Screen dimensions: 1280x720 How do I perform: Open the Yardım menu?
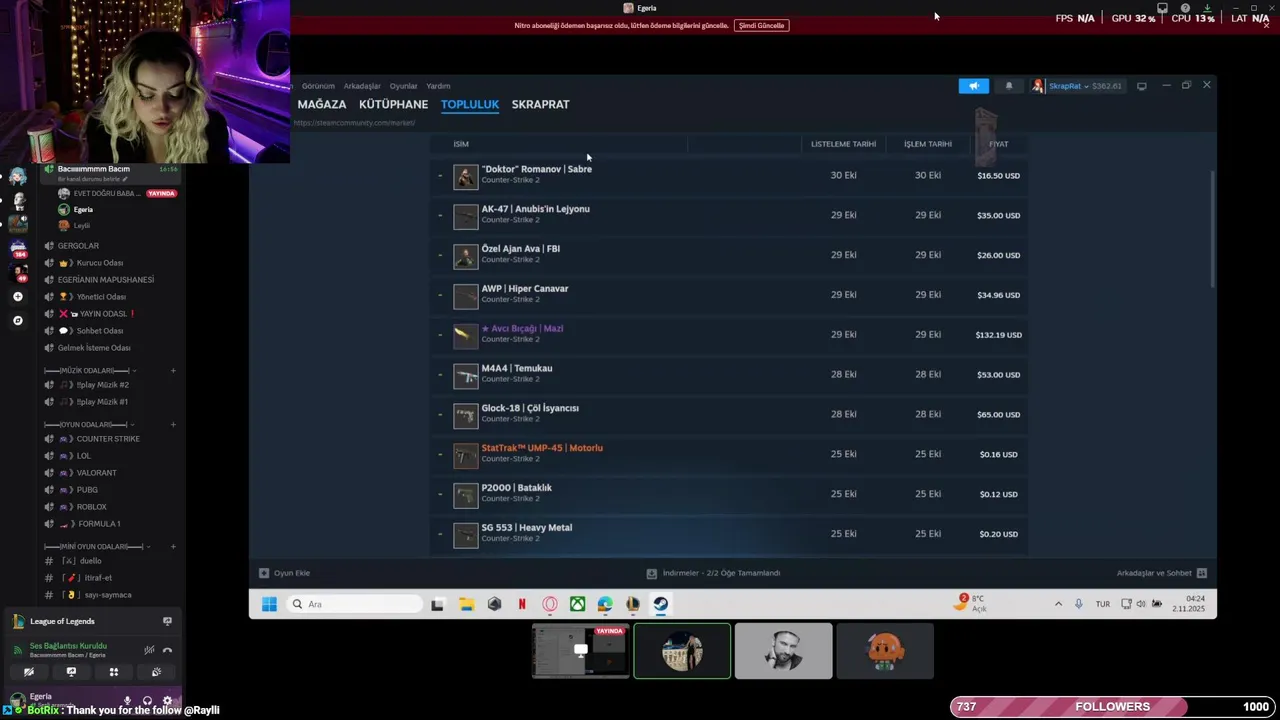point(438,86)
